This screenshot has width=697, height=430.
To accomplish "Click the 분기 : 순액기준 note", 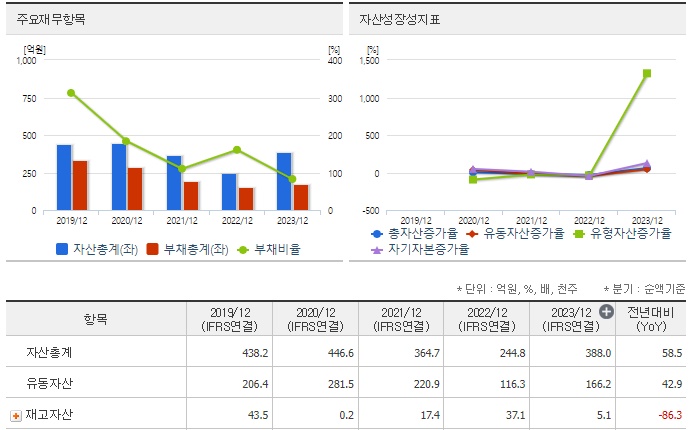I will coord(645,289).
